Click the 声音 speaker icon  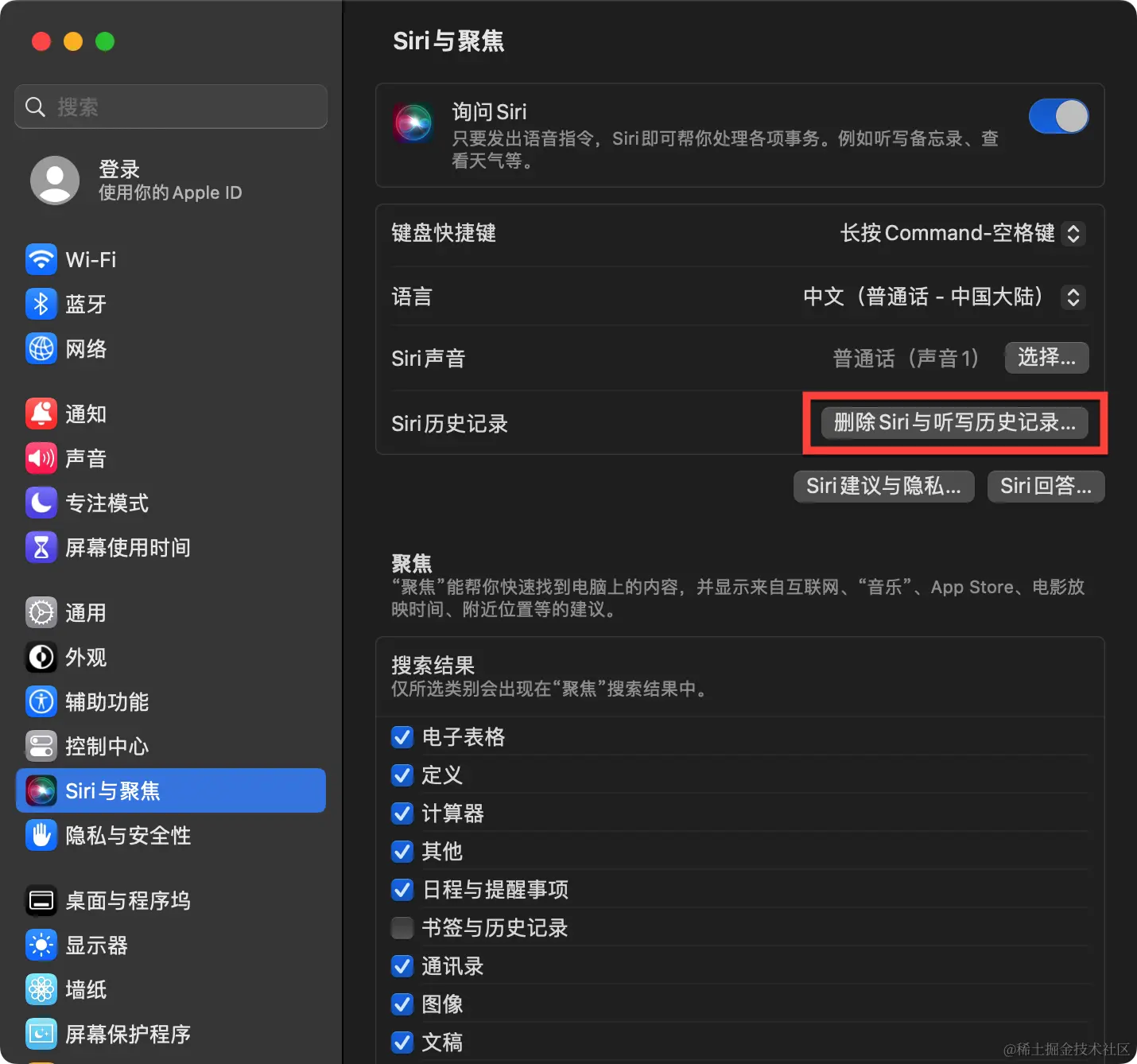(x=41, y=458)
